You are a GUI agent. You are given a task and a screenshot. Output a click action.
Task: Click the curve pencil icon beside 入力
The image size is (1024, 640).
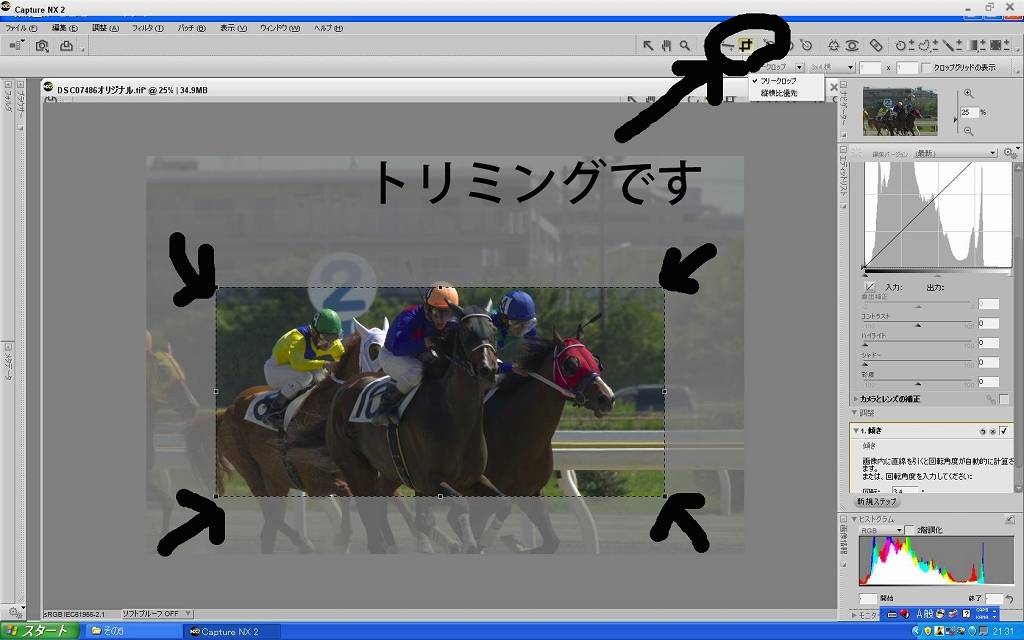pyautogui.click(x=869, y=287)
